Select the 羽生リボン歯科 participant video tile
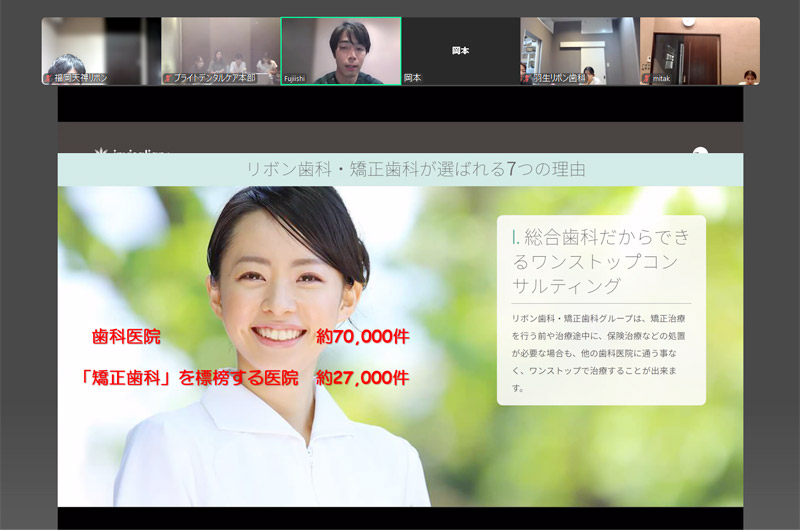Viewport: 800px width, 530px height. 580,51
